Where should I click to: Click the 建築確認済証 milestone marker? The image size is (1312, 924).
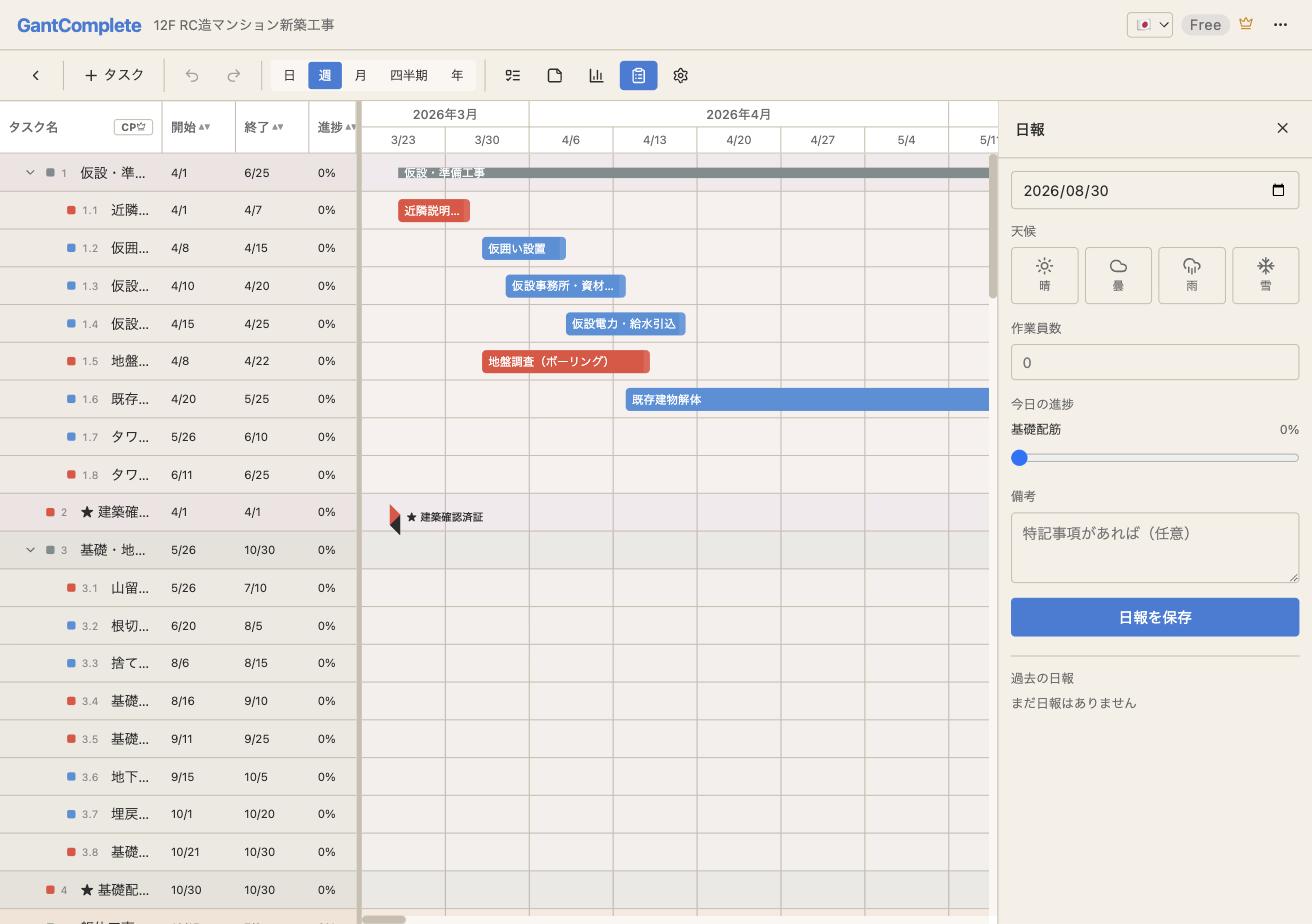[395, 518]
